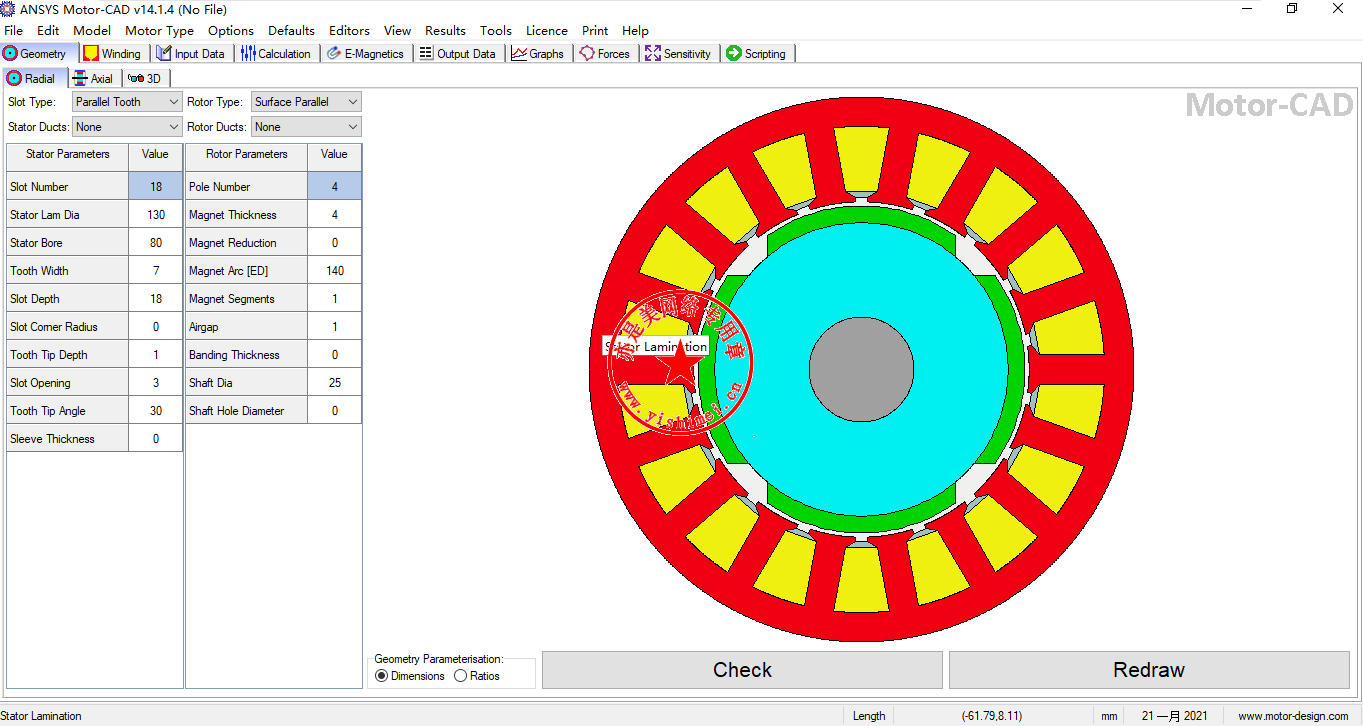Click the Axial sub-tab icon
The image size is (1363, 726).
tap(80, 78)
